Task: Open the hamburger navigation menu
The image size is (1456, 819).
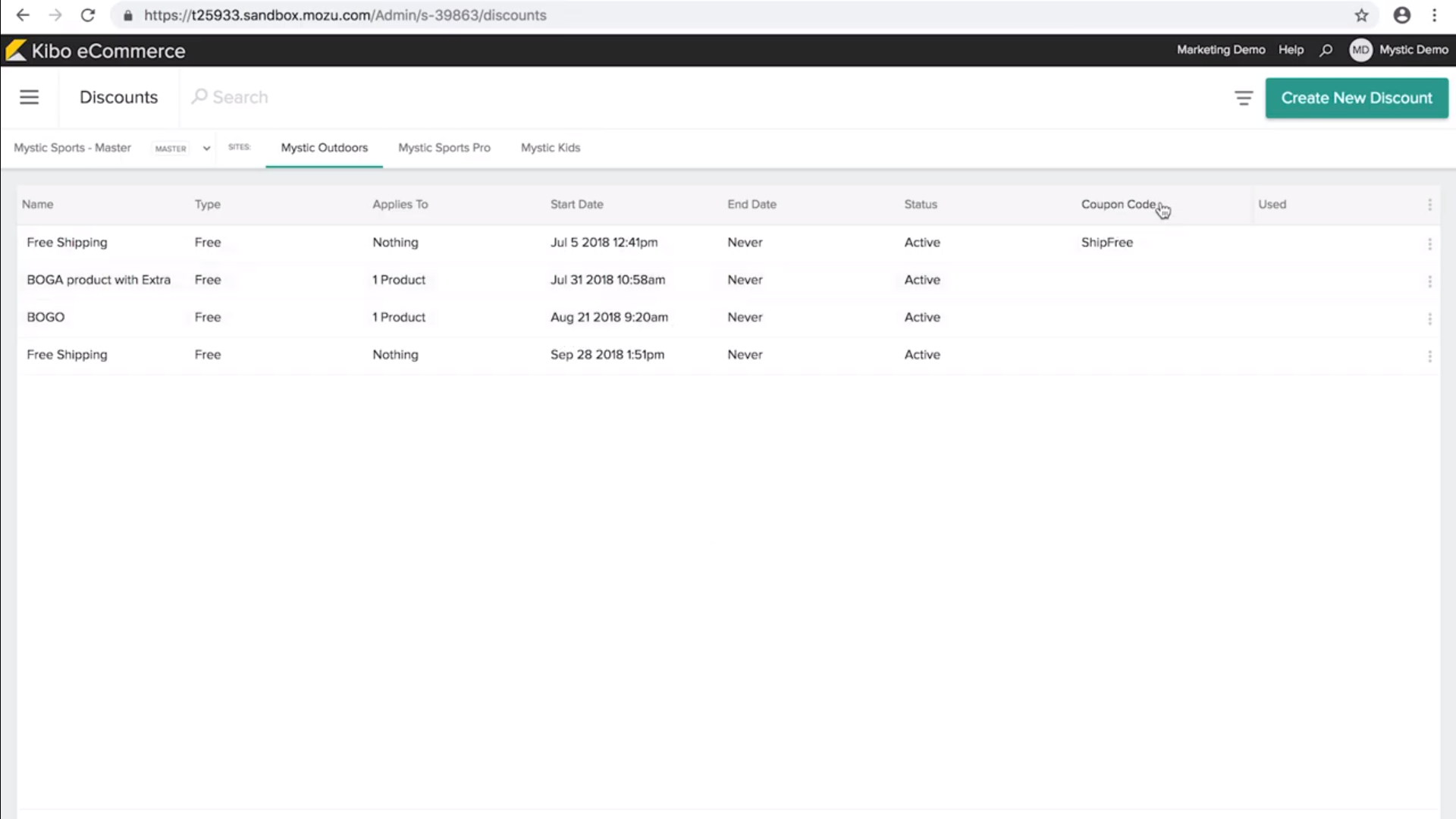Action: pyautogui.click(x=29, y=97)
